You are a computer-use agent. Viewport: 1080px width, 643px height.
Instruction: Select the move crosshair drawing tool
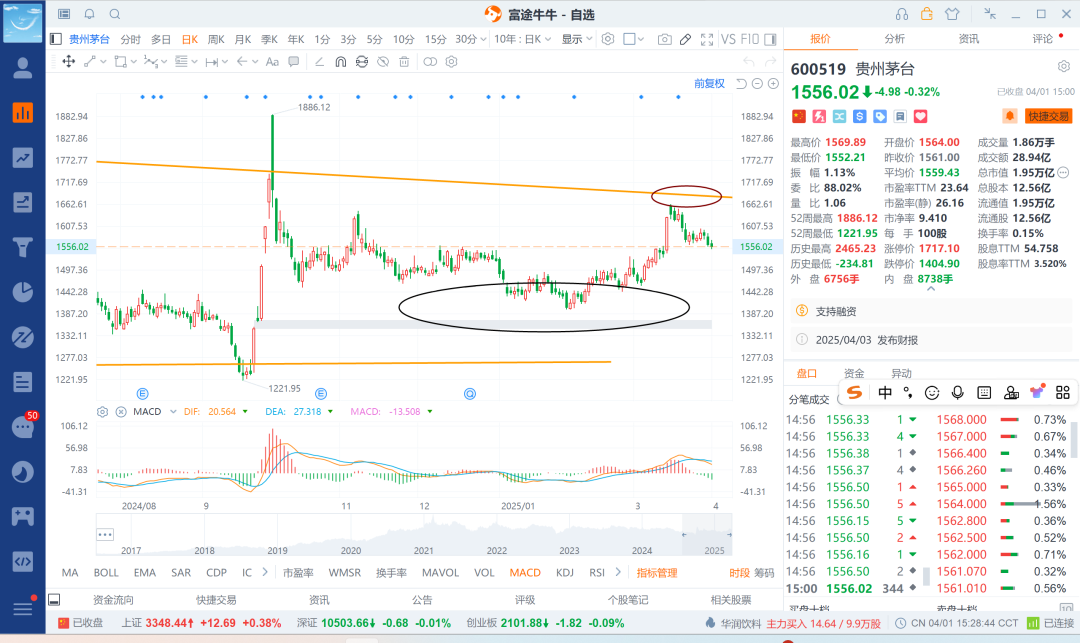point(68,62)
